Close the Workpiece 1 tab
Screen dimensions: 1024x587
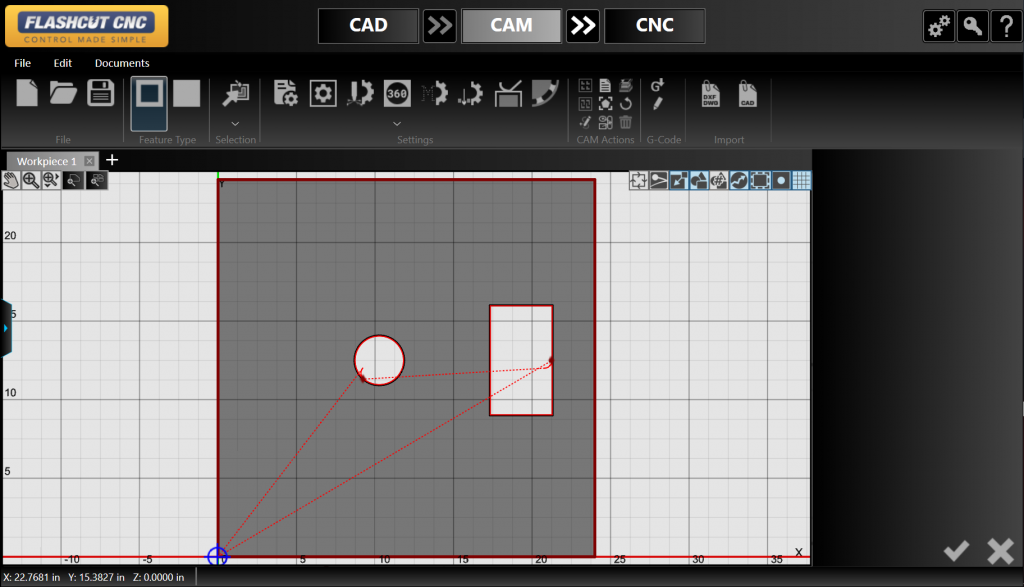(89, 161)
